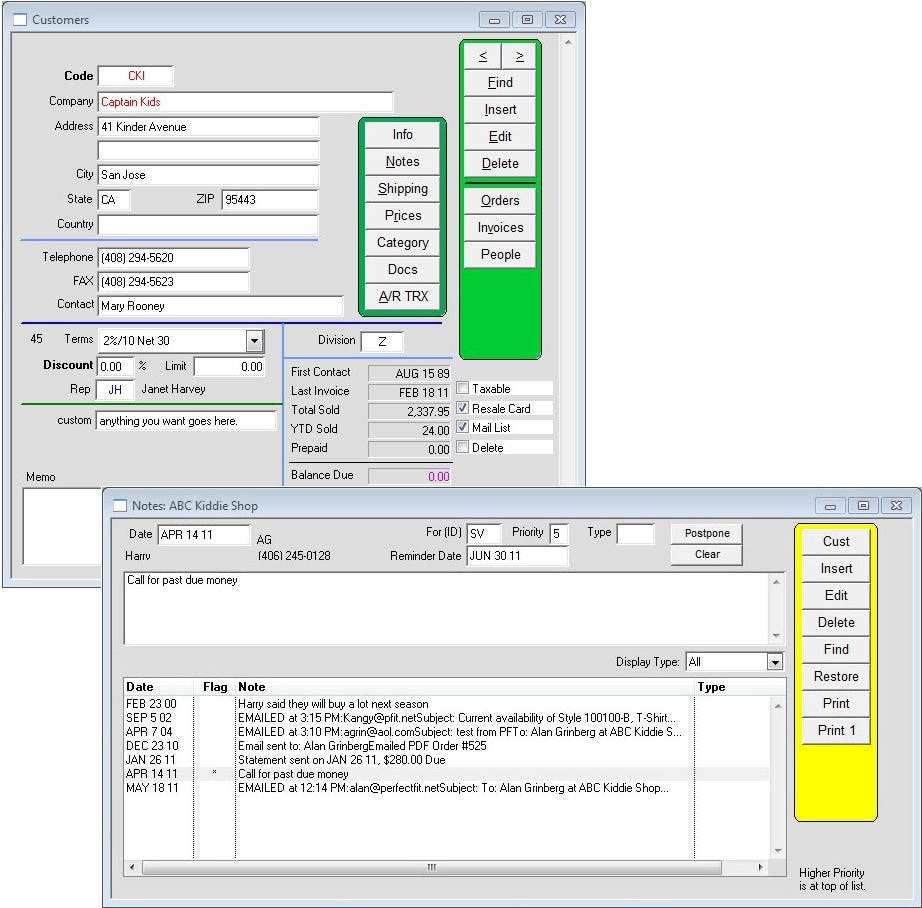Open the Prices panel
922x908 pixels.
(402, 215)
